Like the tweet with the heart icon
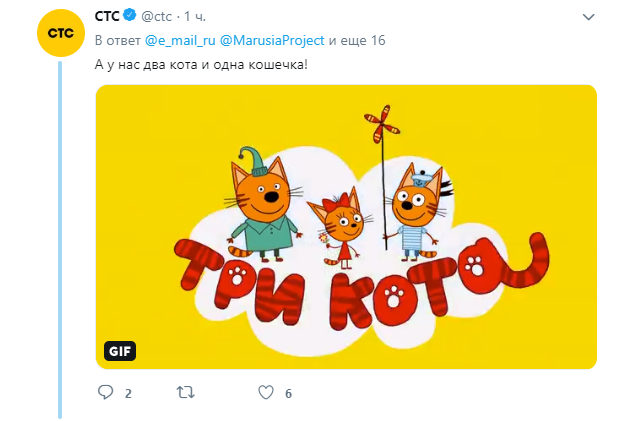This screenshot has height=421, width=635. coord(265,393)
